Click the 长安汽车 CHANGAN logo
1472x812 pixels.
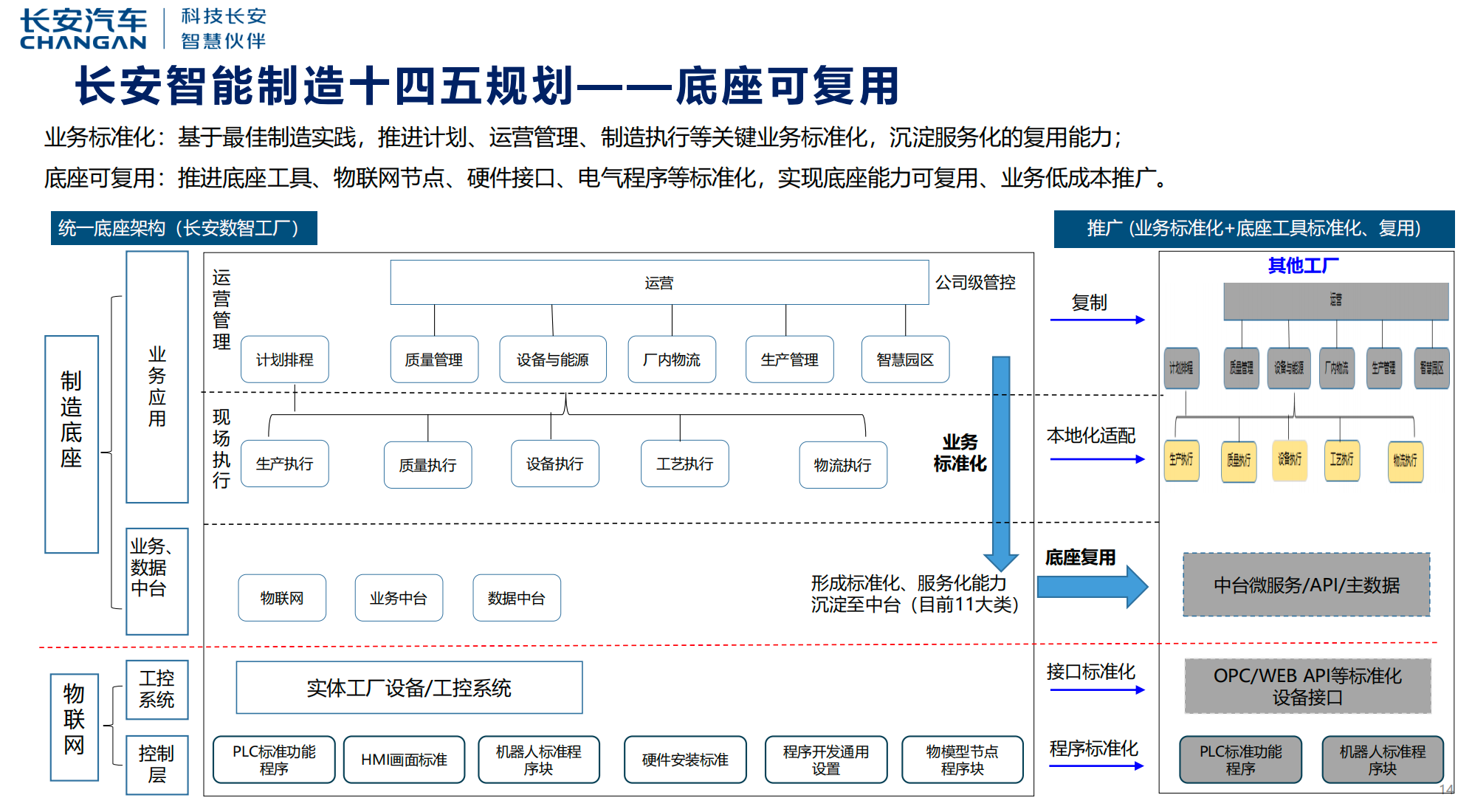coord(83,30)
